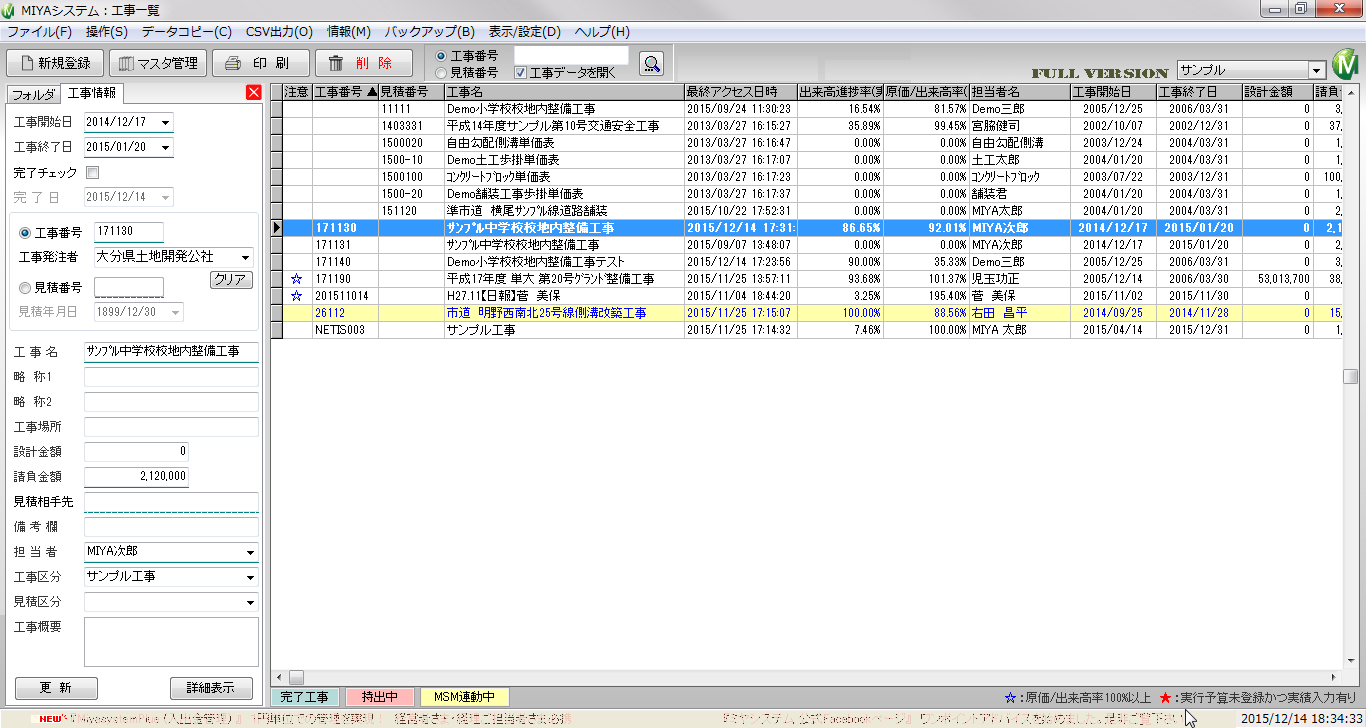This screenshot has width=1366, height=728.
Task: Switch to the 工事情報 tab
Action: pos(91,94)
